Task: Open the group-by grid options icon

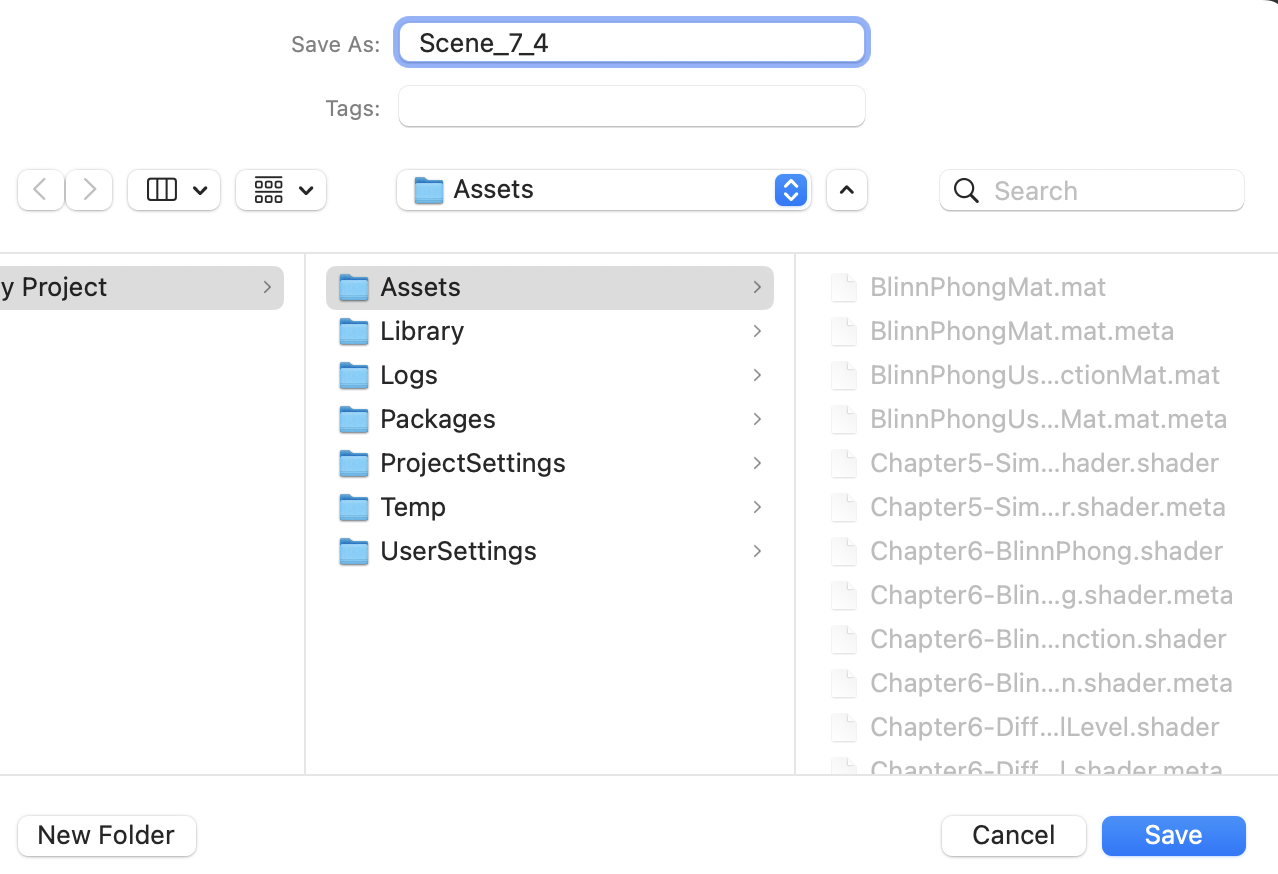Action: 269,190
